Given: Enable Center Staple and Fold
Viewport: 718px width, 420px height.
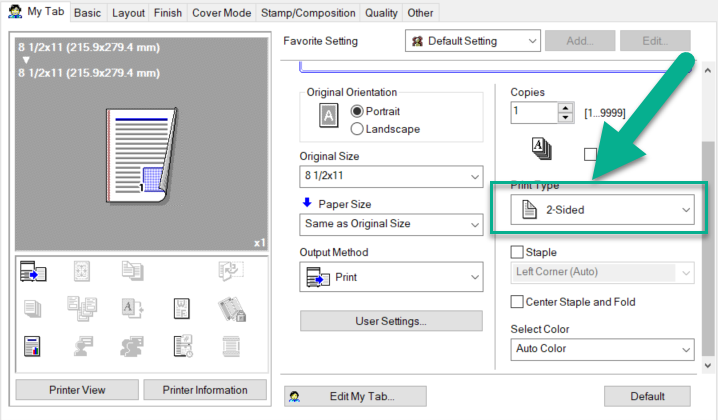Looking at the screenshot, I should coord(517,302).
